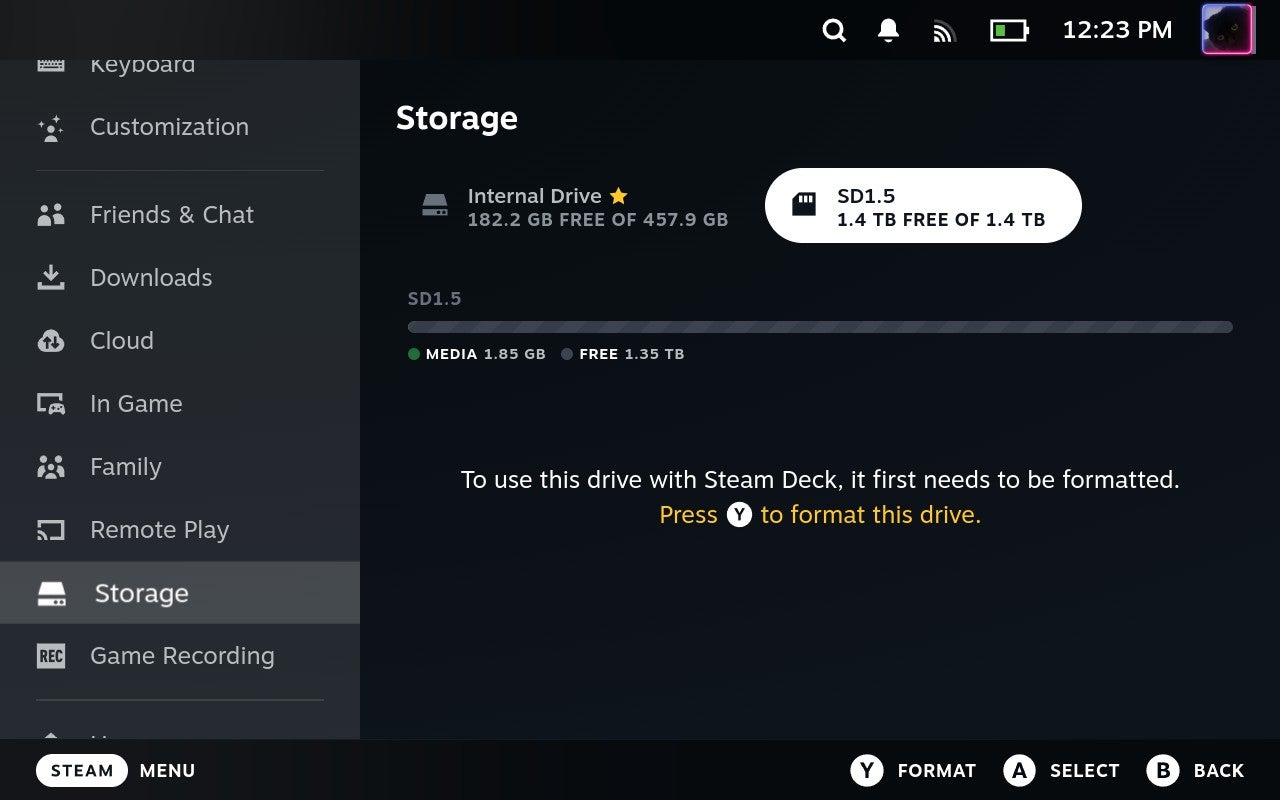
Task: Click the battery indicator
Action: pos(1008,30)
